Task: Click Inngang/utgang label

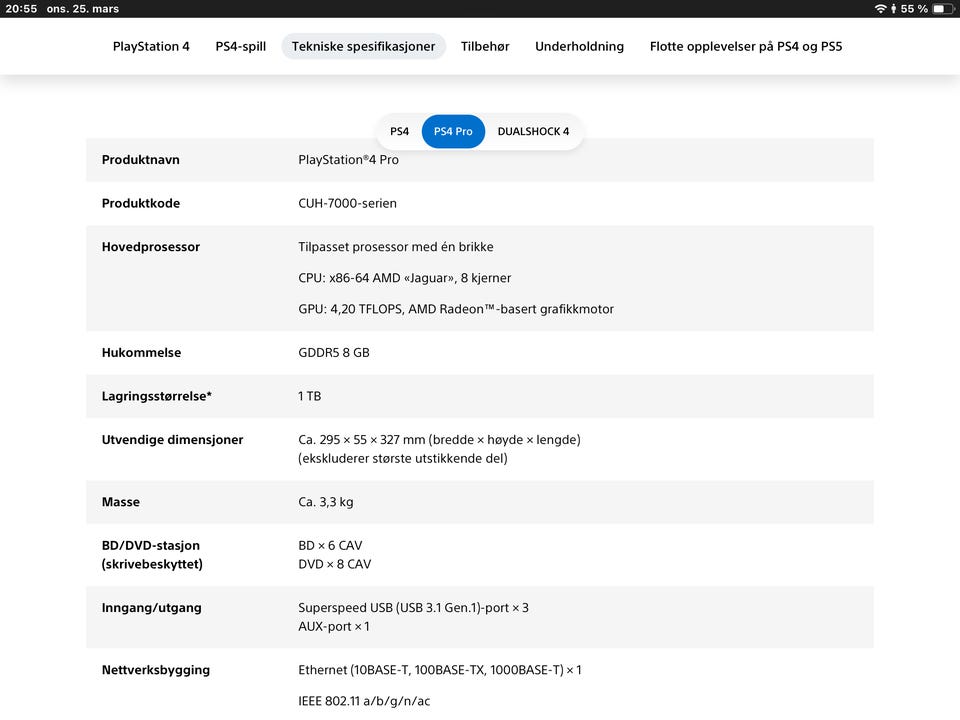Action: pos(152,608)
